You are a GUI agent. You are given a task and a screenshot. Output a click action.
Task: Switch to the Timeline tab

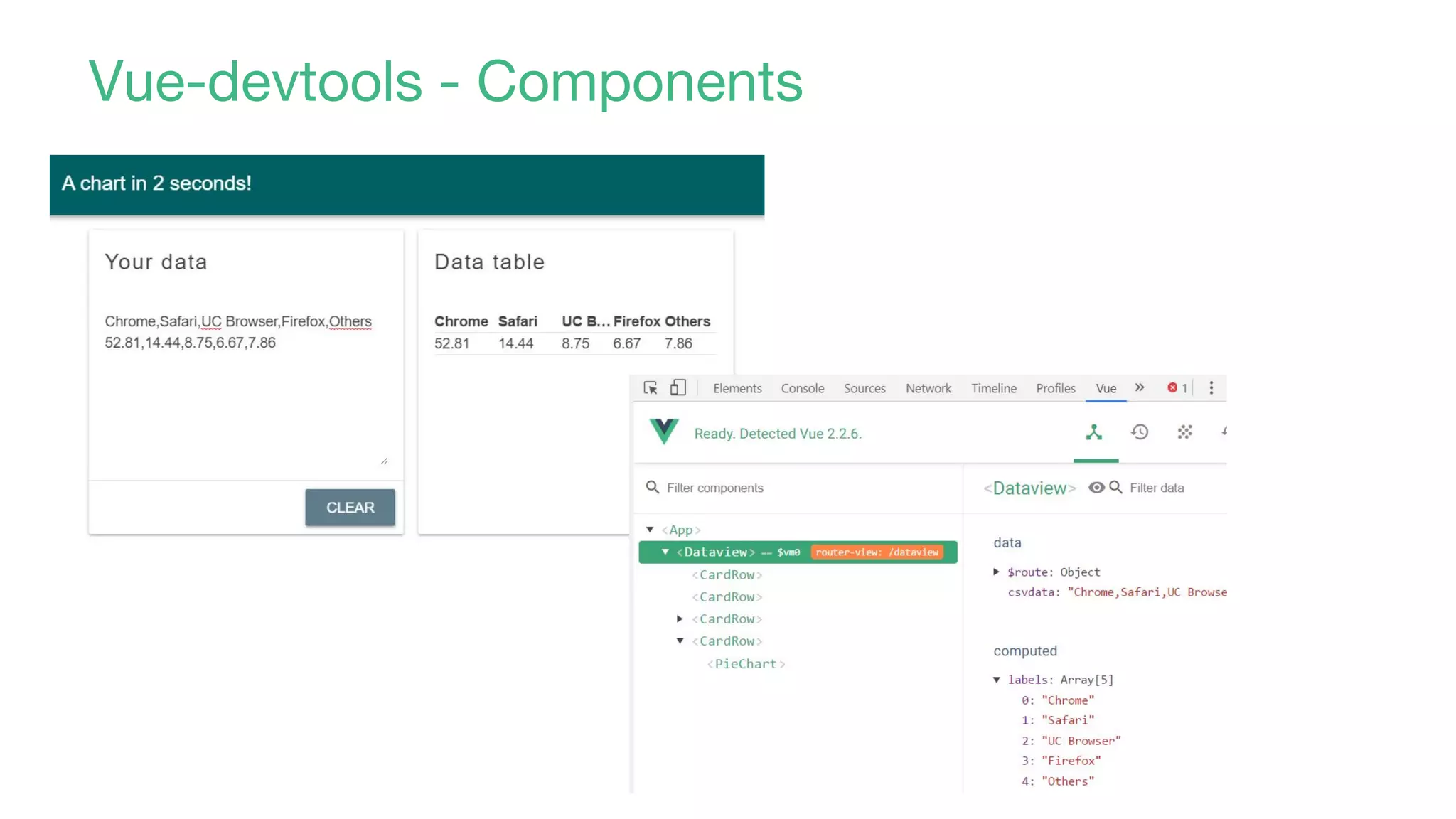(994, 388)
